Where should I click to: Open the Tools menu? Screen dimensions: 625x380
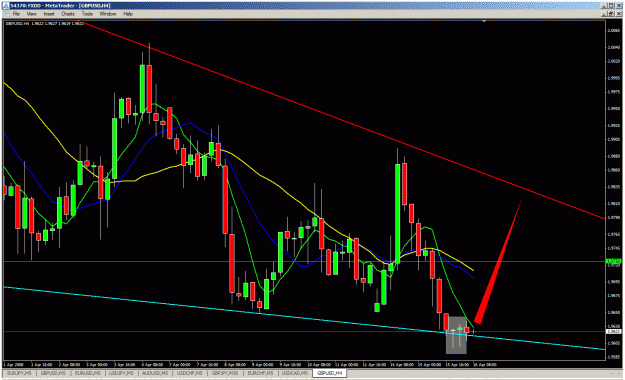pos(87,14)
